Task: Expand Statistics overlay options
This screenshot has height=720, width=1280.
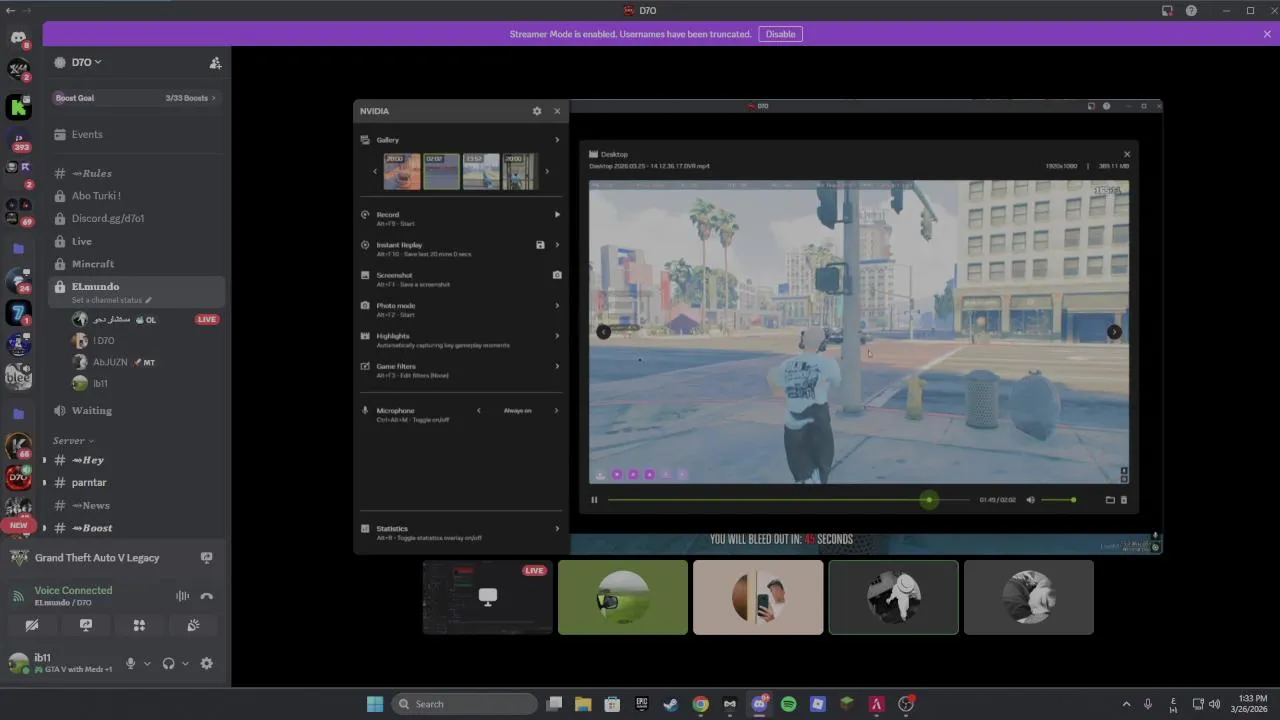Action: pos(557,528)
